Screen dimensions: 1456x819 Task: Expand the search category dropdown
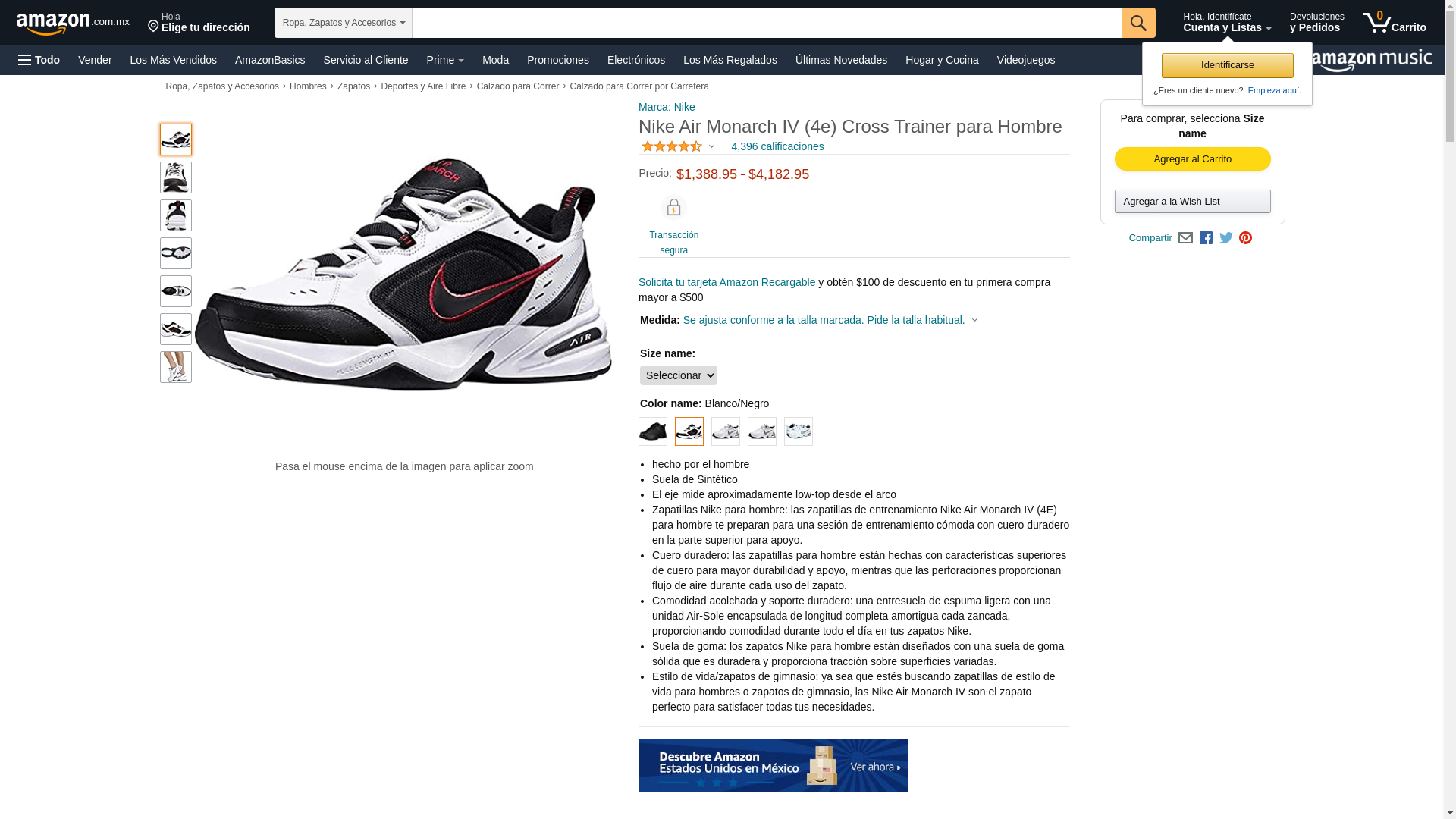tap(344, 23)
